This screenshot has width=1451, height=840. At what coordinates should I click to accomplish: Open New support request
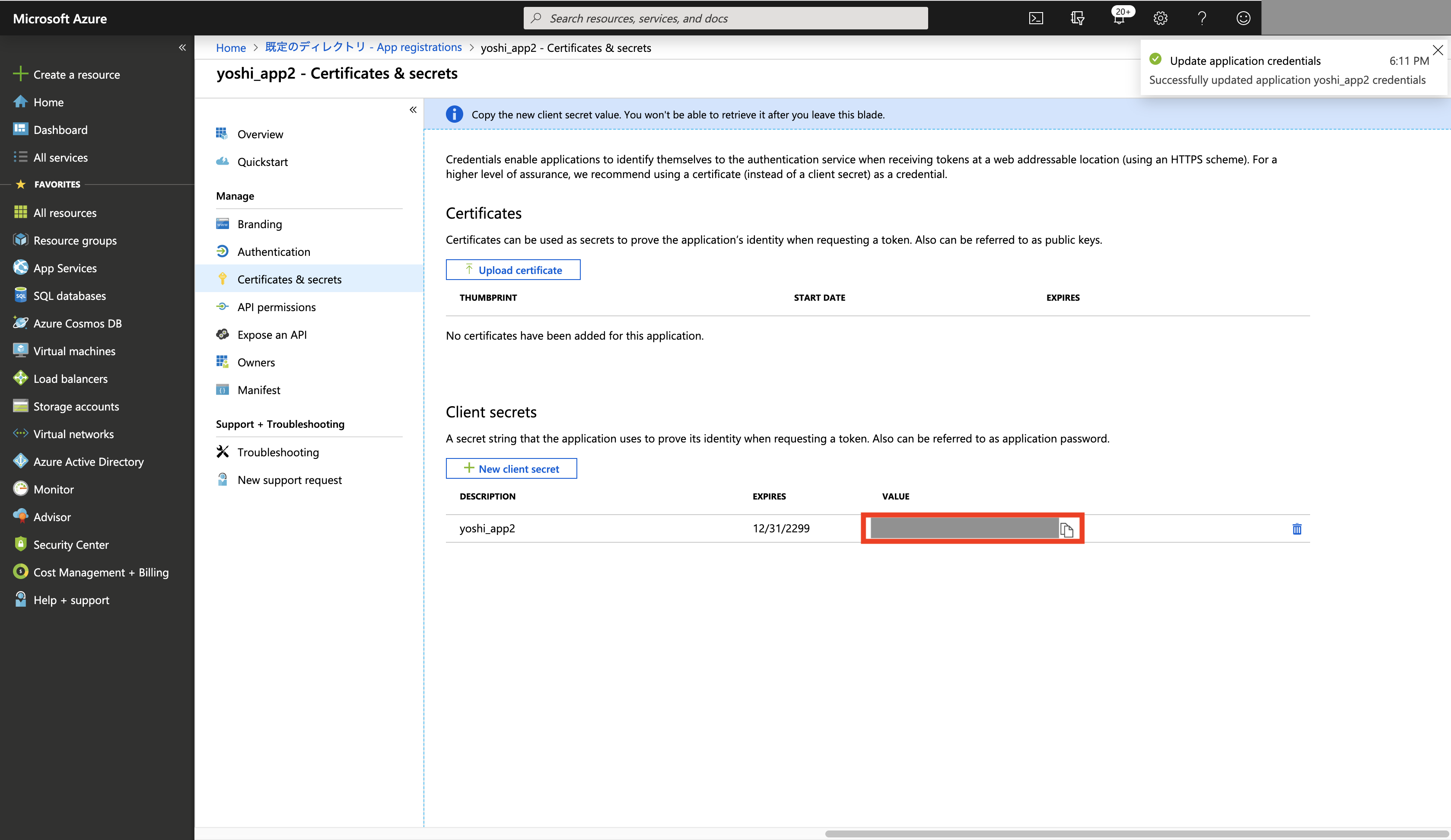279,480
